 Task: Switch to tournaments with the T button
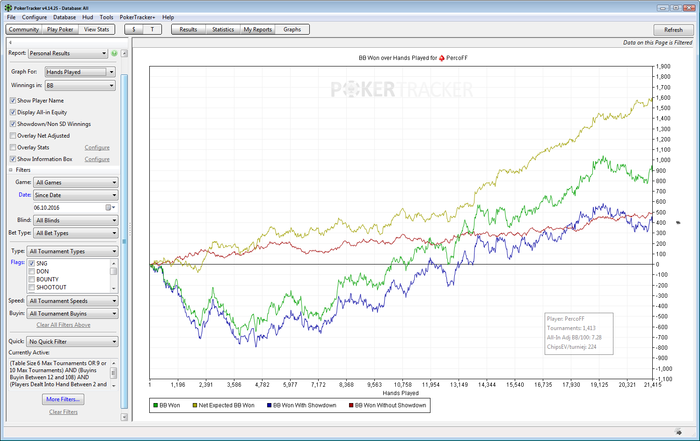point(152,29)
